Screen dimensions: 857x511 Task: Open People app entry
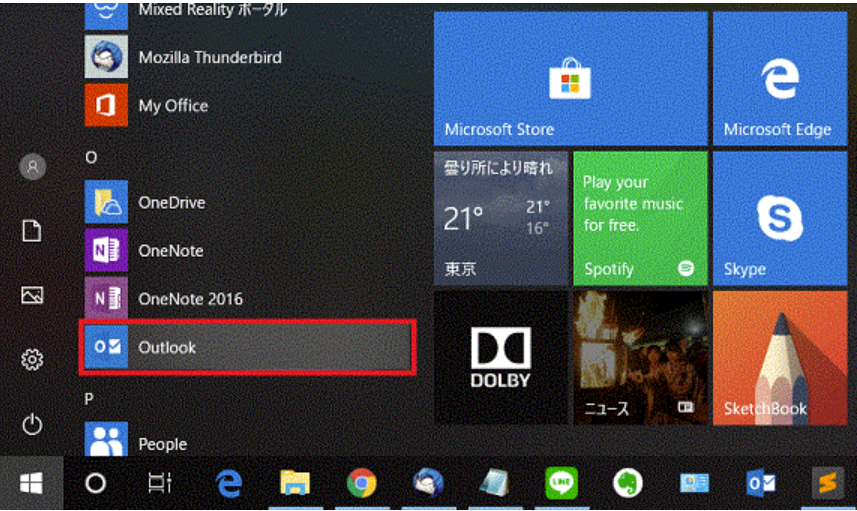coord(247,440)
